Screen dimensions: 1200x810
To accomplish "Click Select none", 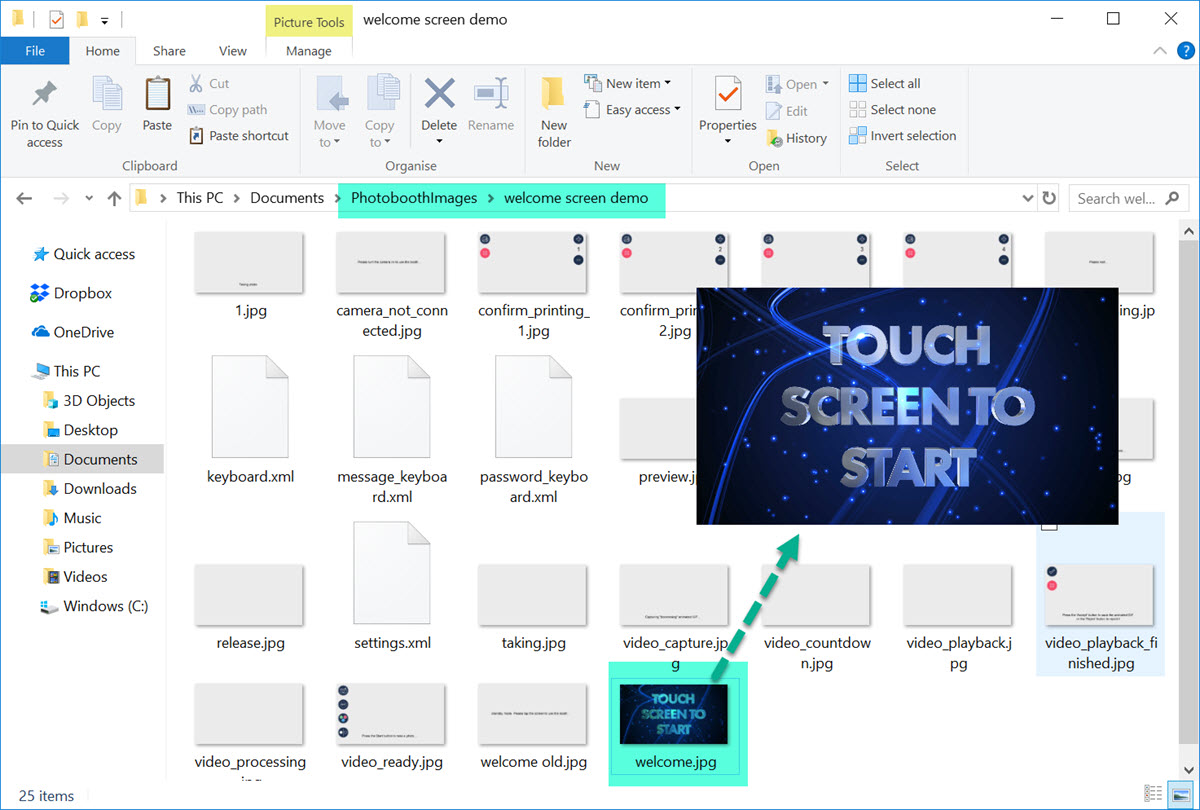I will 893,110.
